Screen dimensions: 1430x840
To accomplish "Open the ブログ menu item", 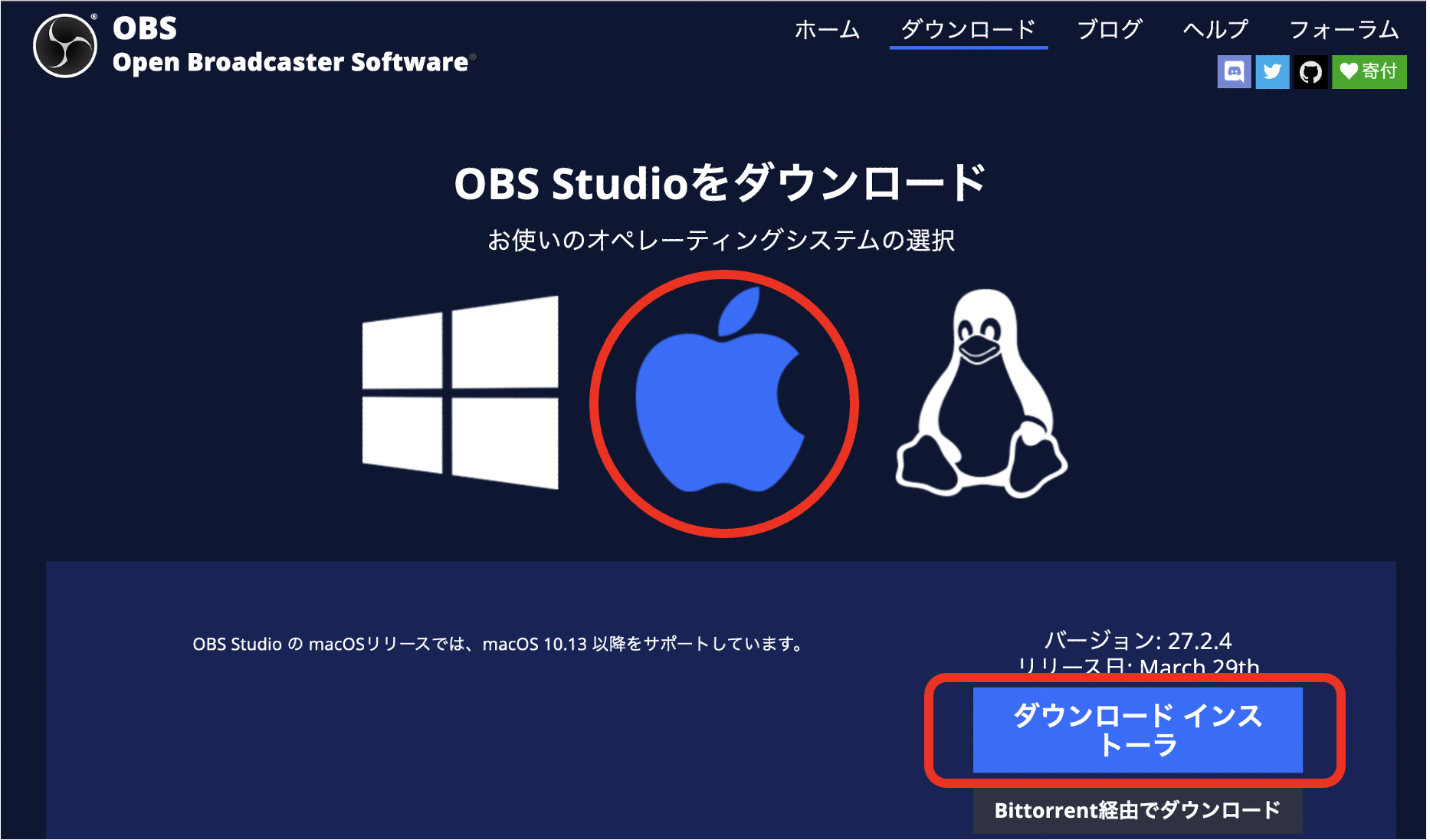I will click(1110, 30).
